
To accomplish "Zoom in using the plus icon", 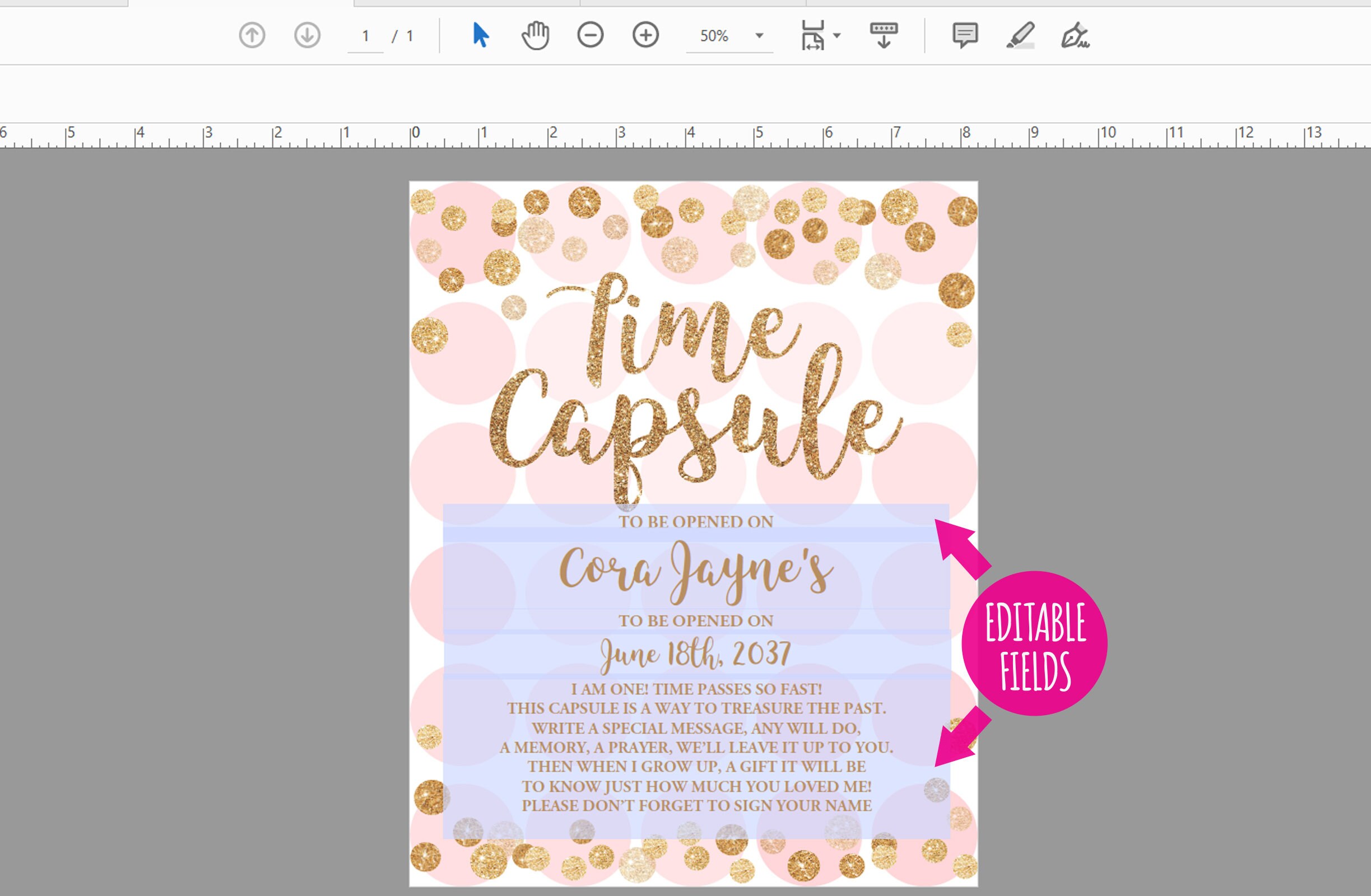I will tap(645, 36).
